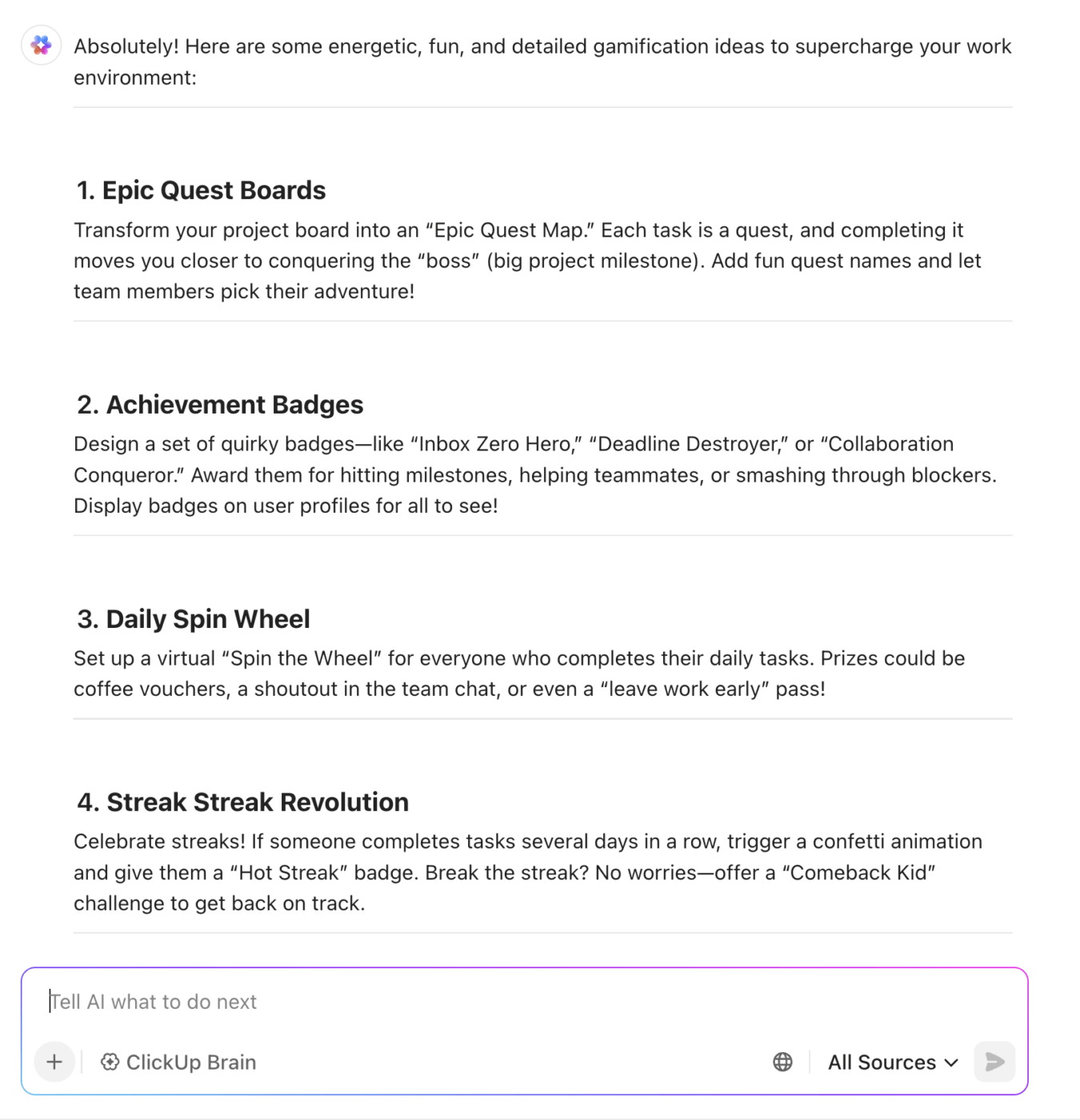Click the colorful AI flower logo

[40, 46]
